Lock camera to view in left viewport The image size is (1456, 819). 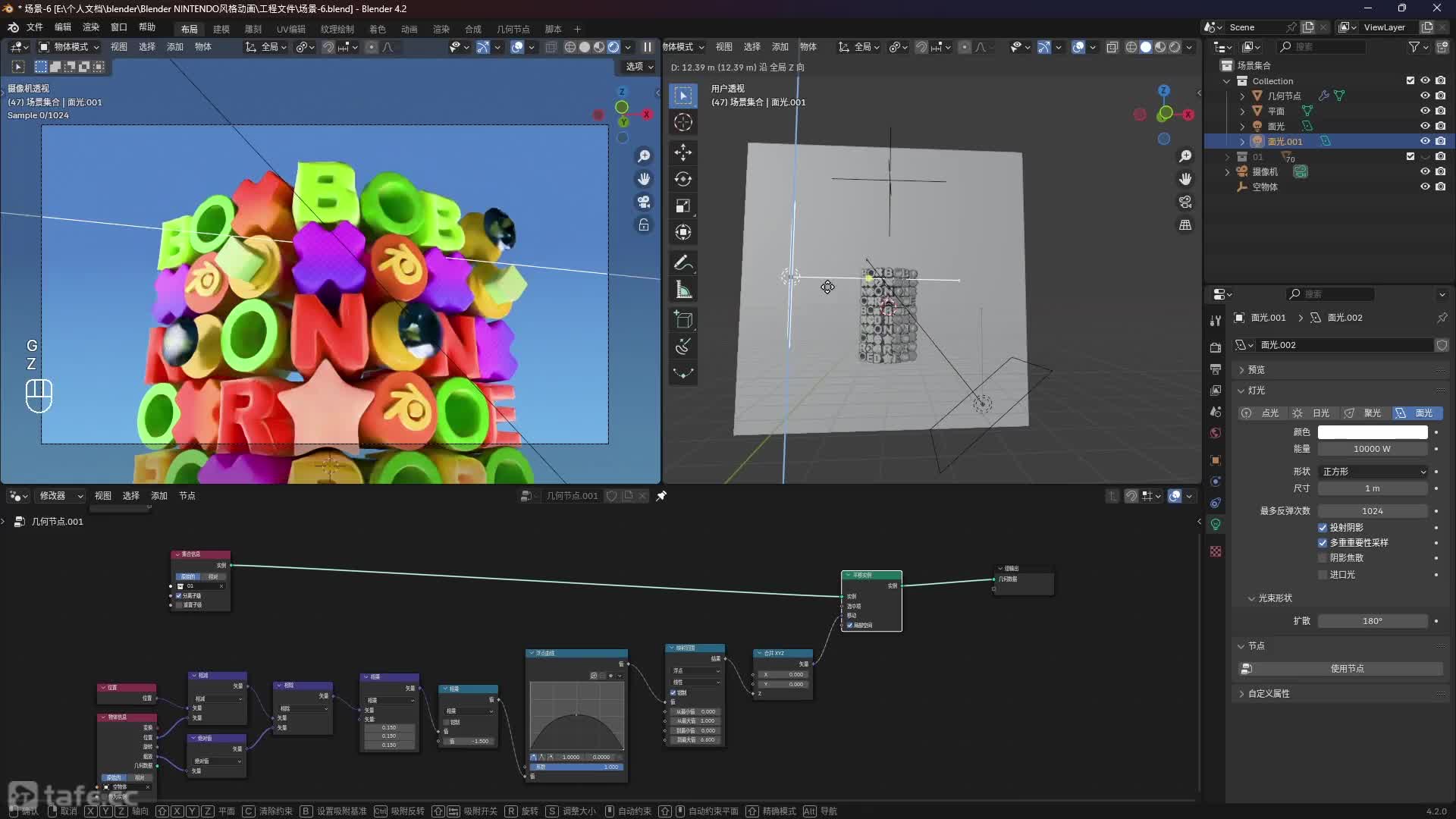point(644,225)
